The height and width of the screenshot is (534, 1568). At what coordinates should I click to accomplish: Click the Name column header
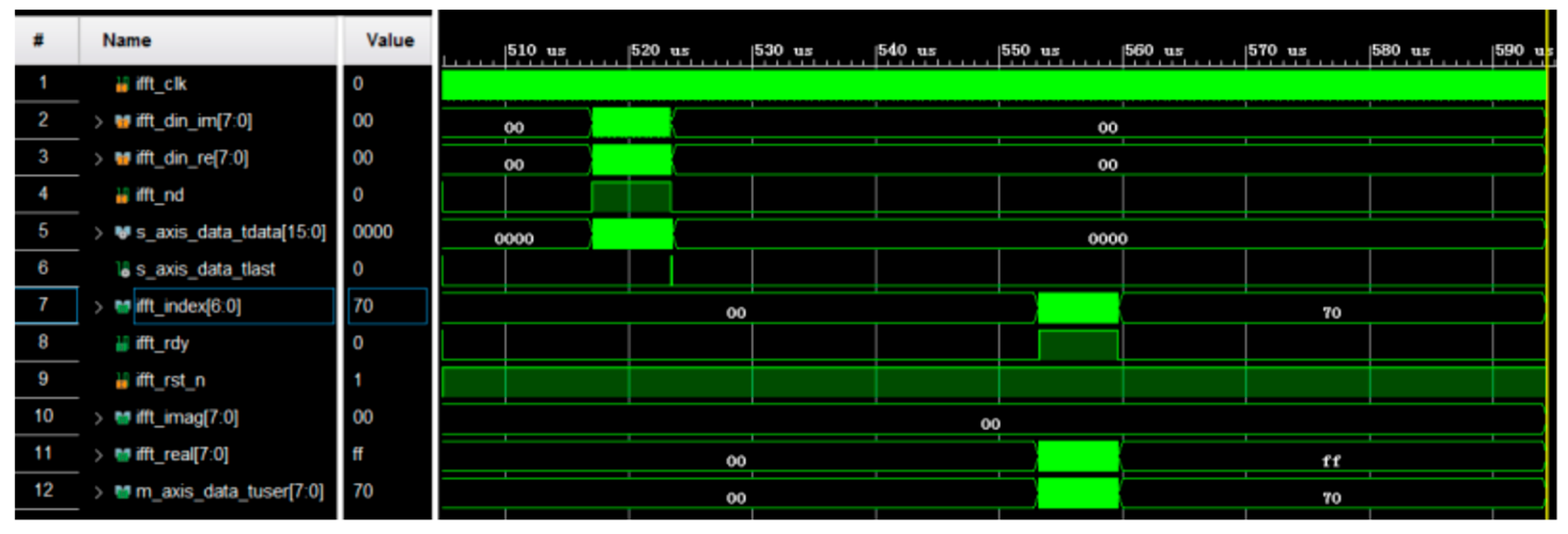point(127,40)
